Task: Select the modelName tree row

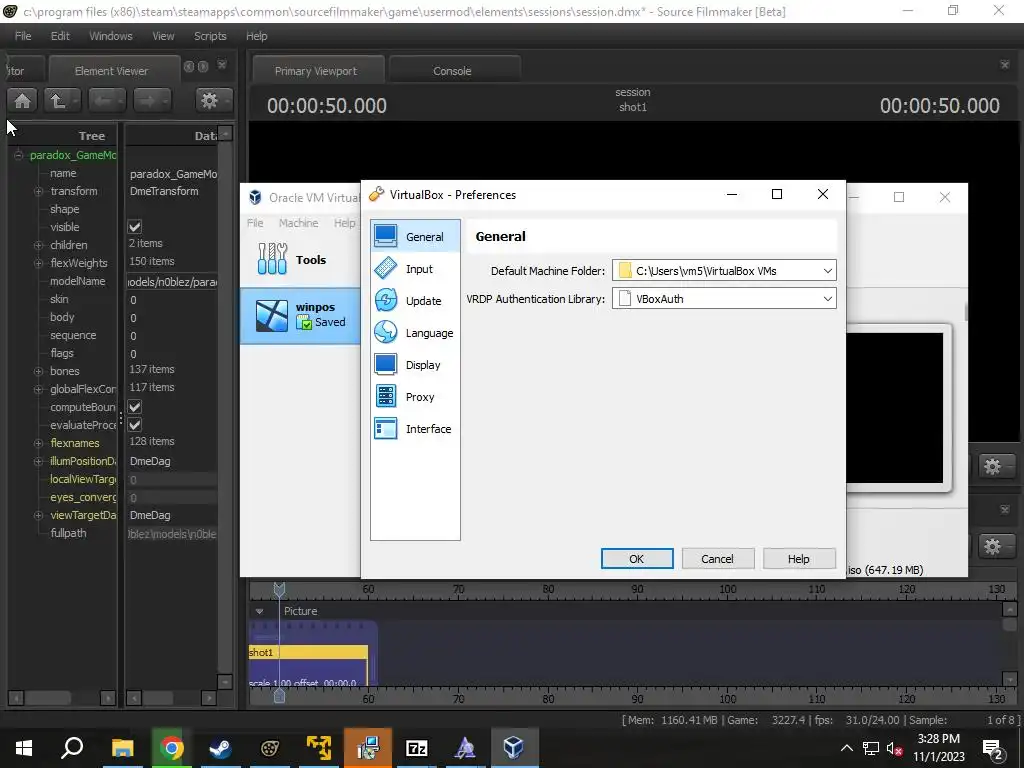Action: [77, 281]
